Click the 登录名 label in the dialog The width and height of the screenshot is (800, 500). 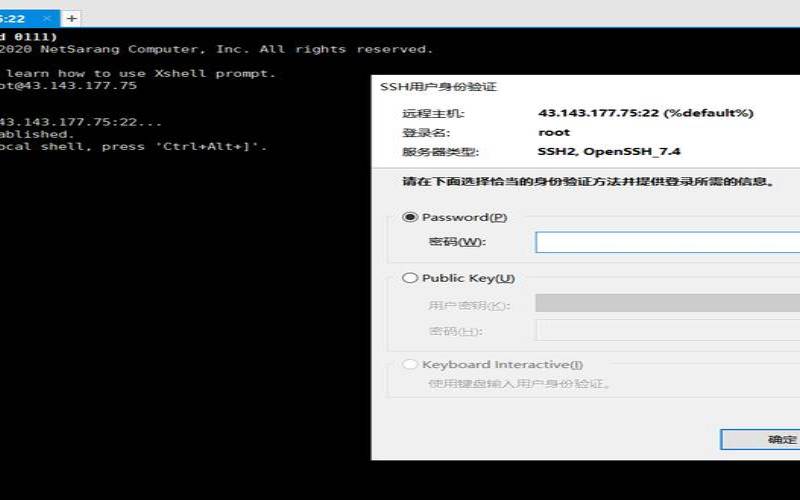click(x=426, y=133)
